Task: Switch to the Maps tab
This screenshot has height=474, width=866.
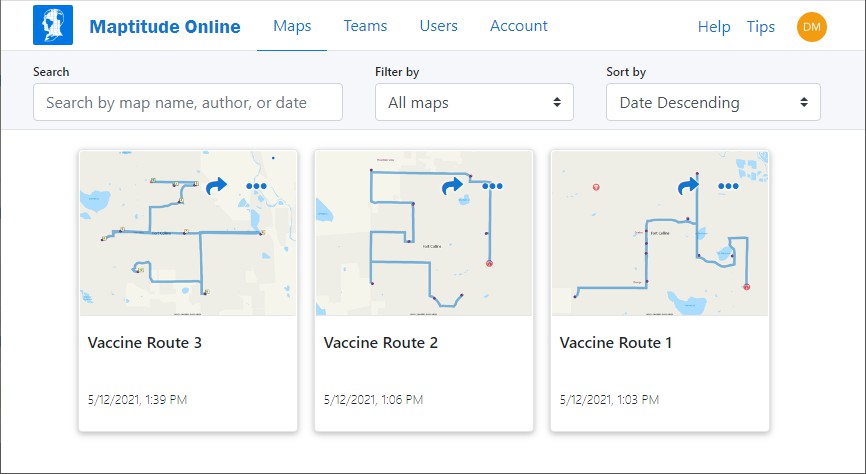Action: click(x=292, y=26)
